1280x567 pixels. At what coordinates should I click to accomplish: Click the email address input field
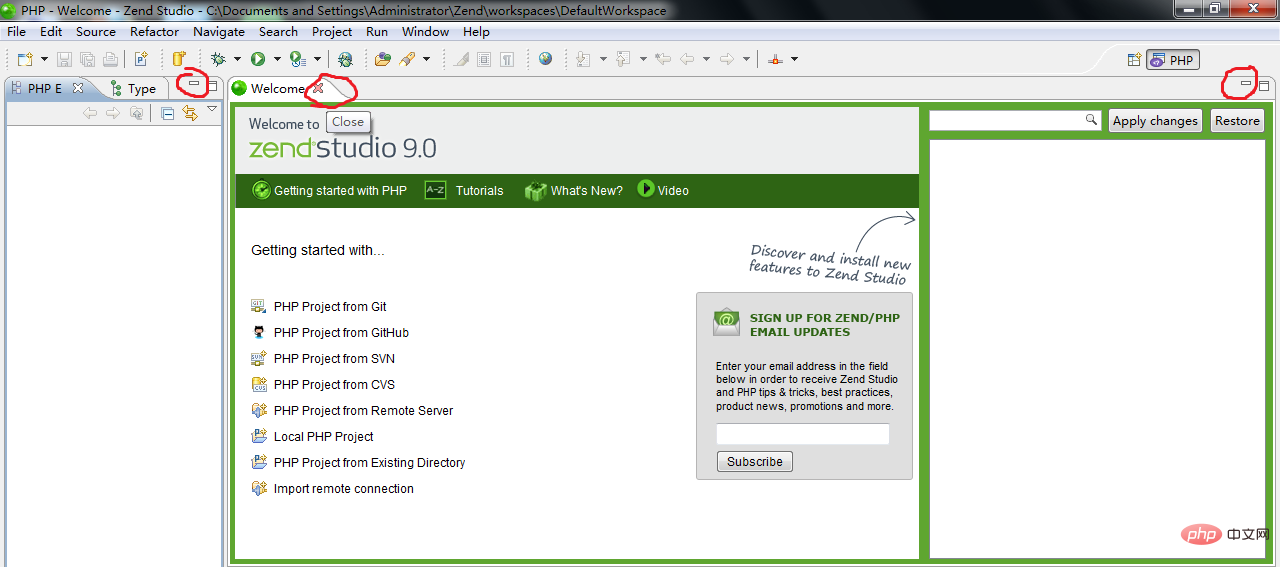point(803,434)
